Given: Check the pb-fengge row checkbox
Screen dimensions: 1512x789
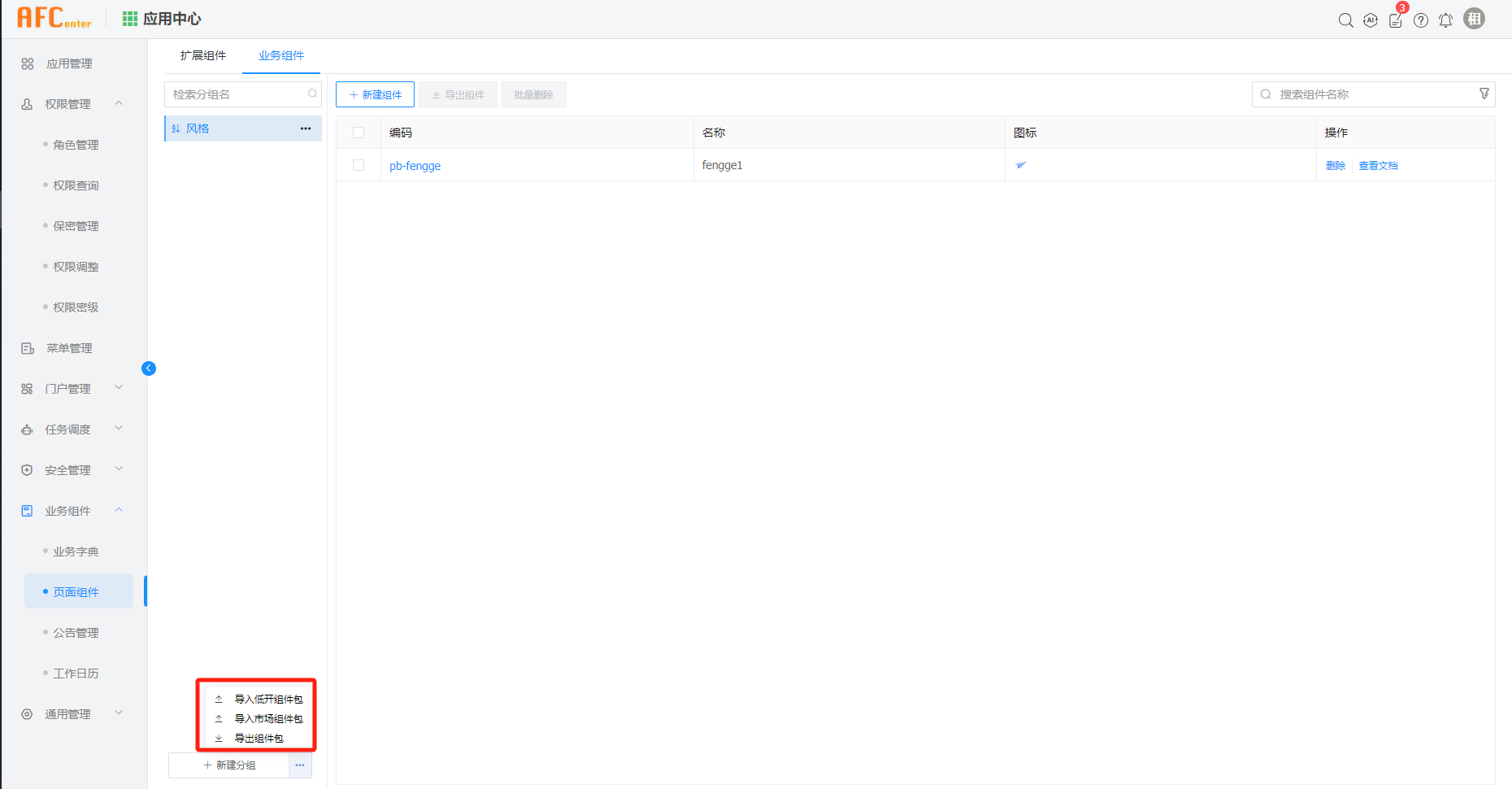Looking at the screenshot, I should [x=358, y=165].
